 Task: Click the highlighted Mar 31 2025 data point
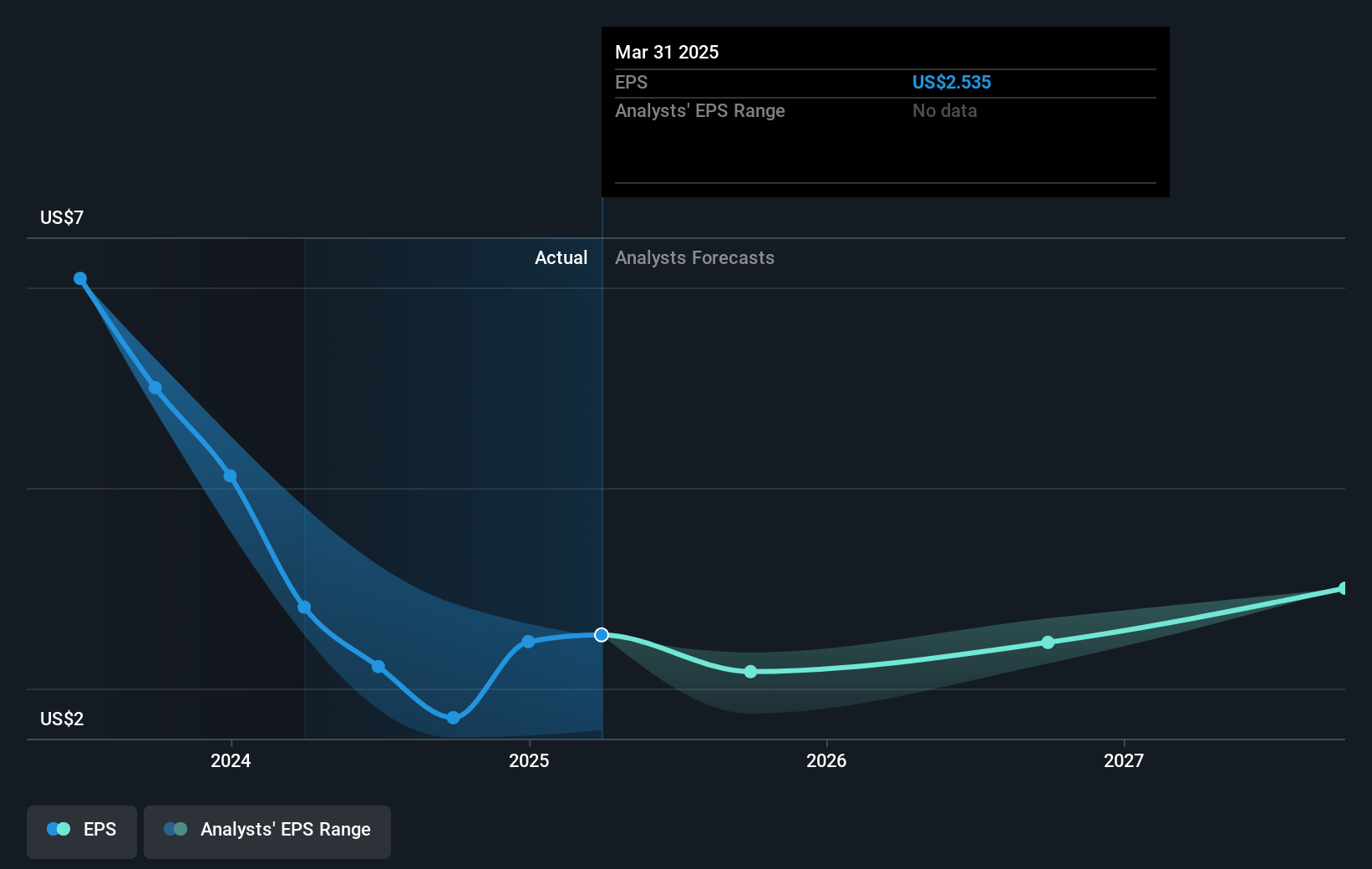click(602, 635)
